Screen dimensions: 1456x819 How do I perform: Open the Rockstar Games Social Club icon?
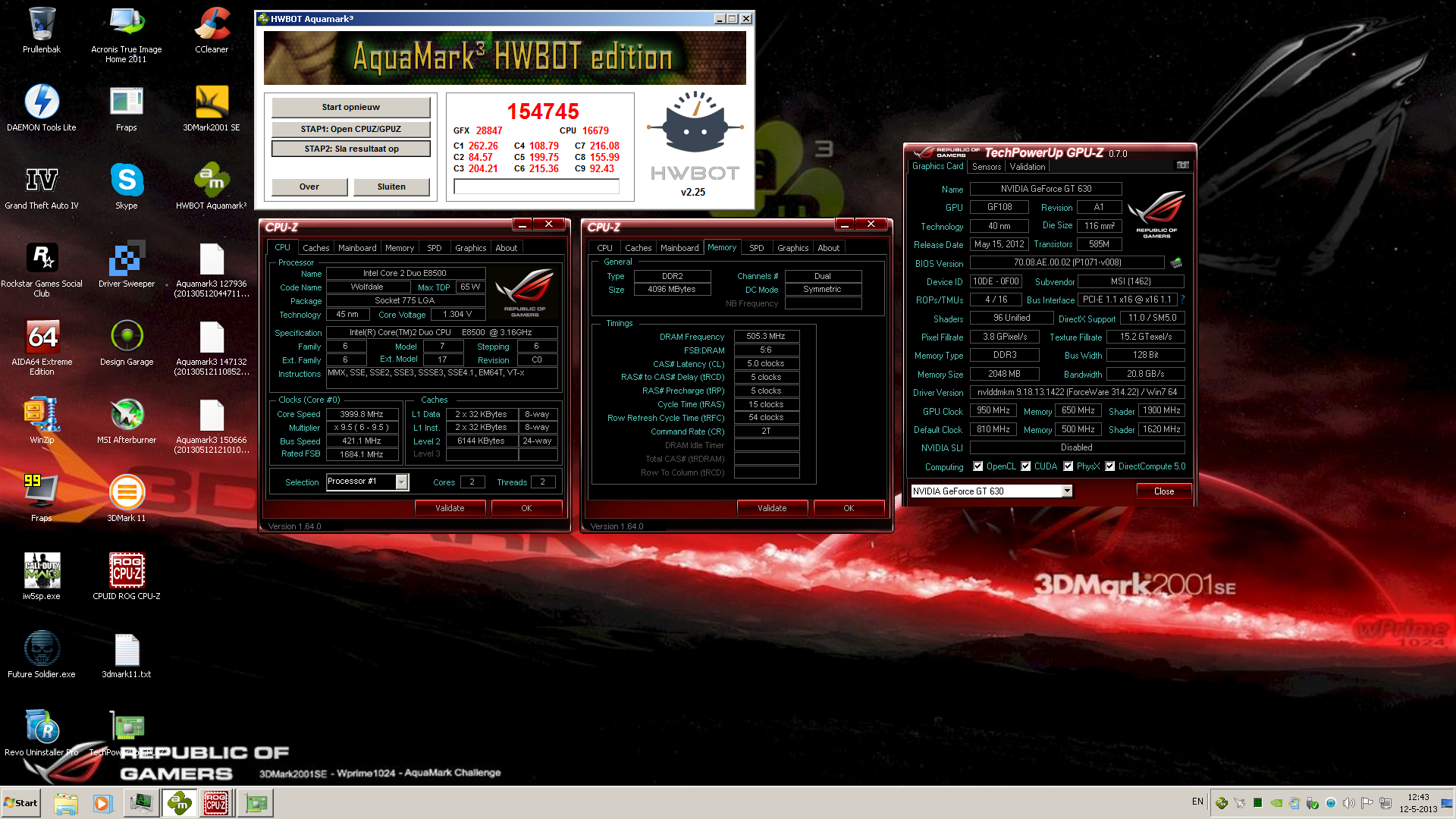(x=42, y=269)
